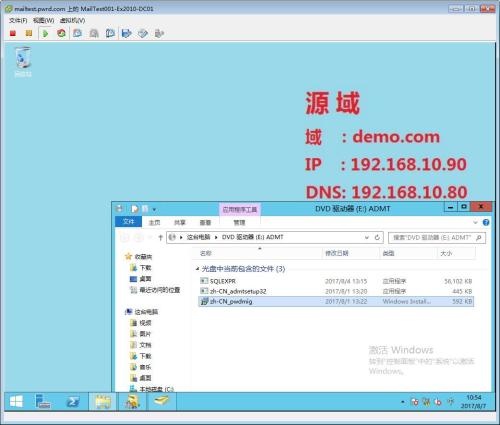The width and height of the screenshot is (500, 425).
Task: Open the 文件(F) menu of the console window
Action: tap(18, 20)
